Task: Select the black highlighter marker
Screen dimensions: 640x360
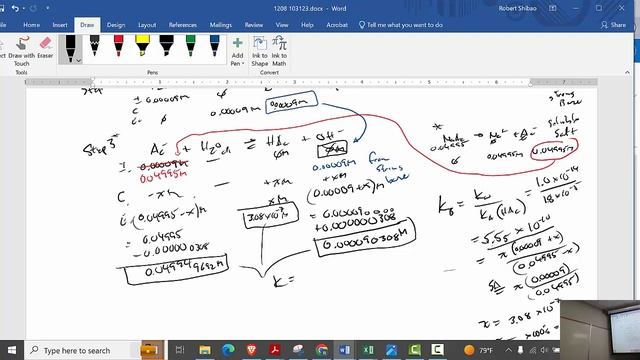Action: 167,46
